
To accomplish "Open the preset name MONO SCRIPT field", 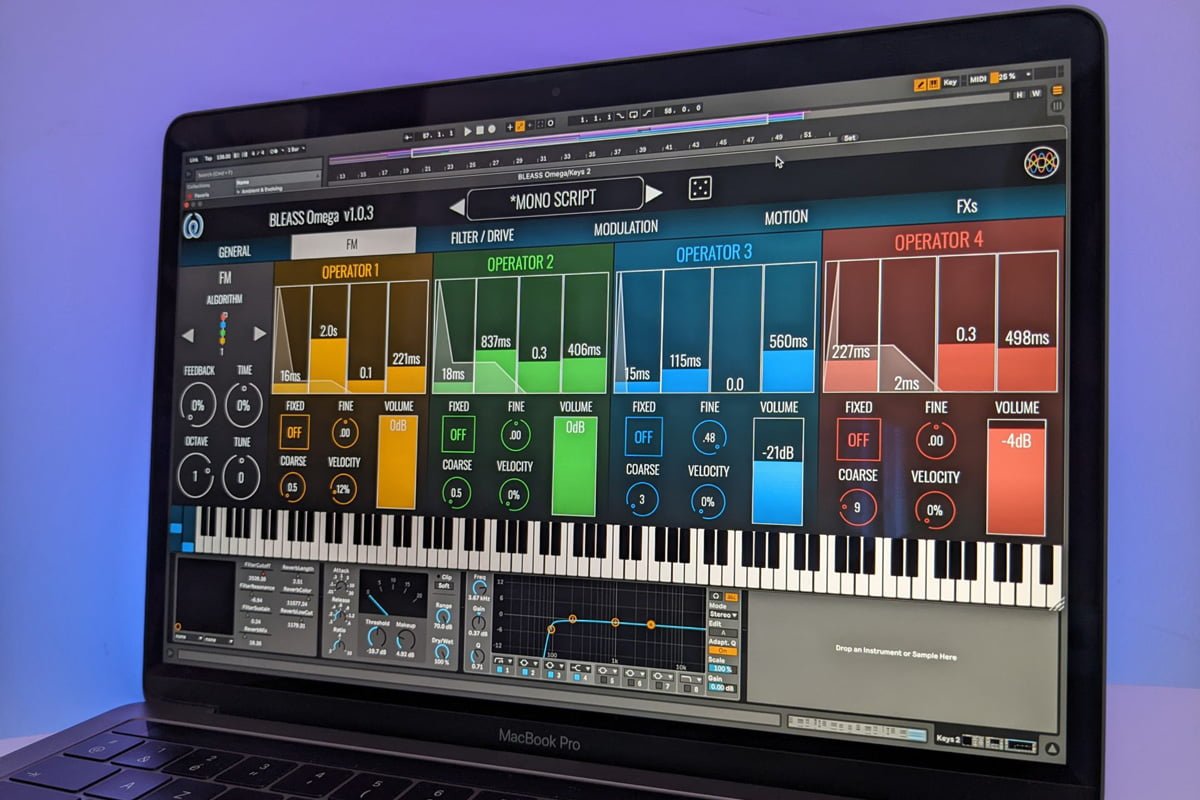I will pyautogui.click(x=554, y=198).
